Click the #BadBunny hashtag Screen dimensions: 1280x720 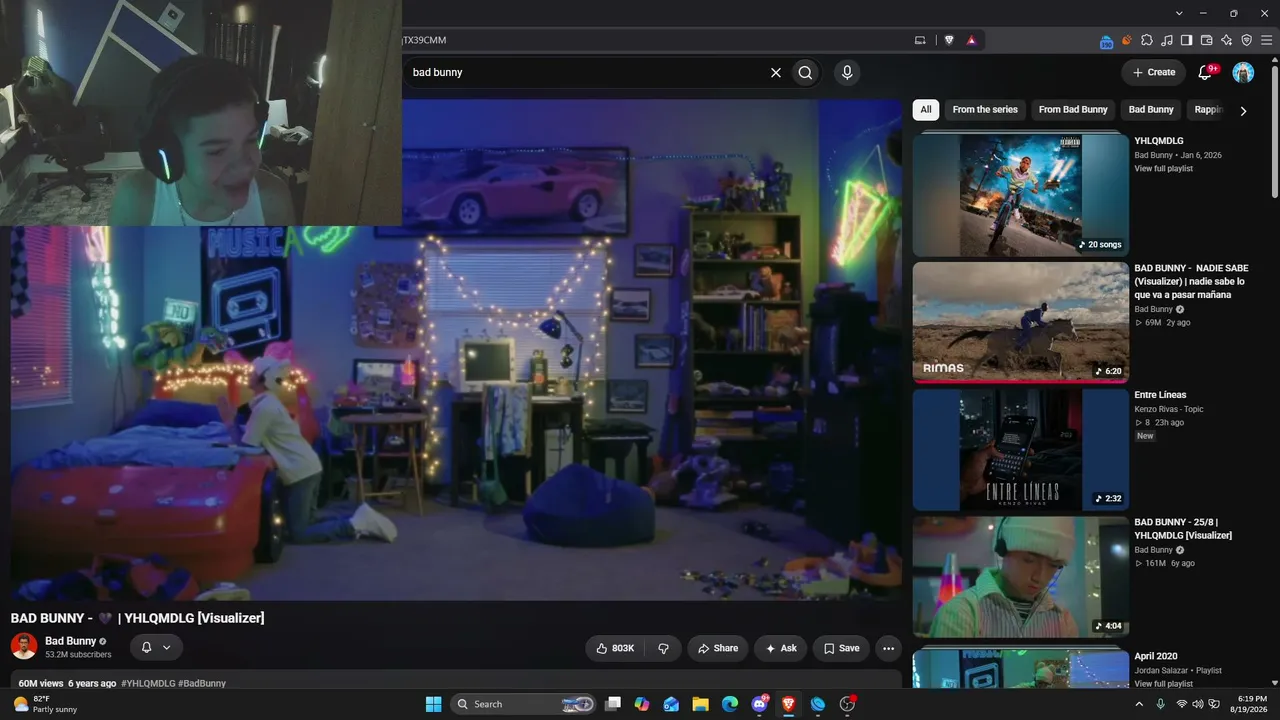[x=202, y=684]
